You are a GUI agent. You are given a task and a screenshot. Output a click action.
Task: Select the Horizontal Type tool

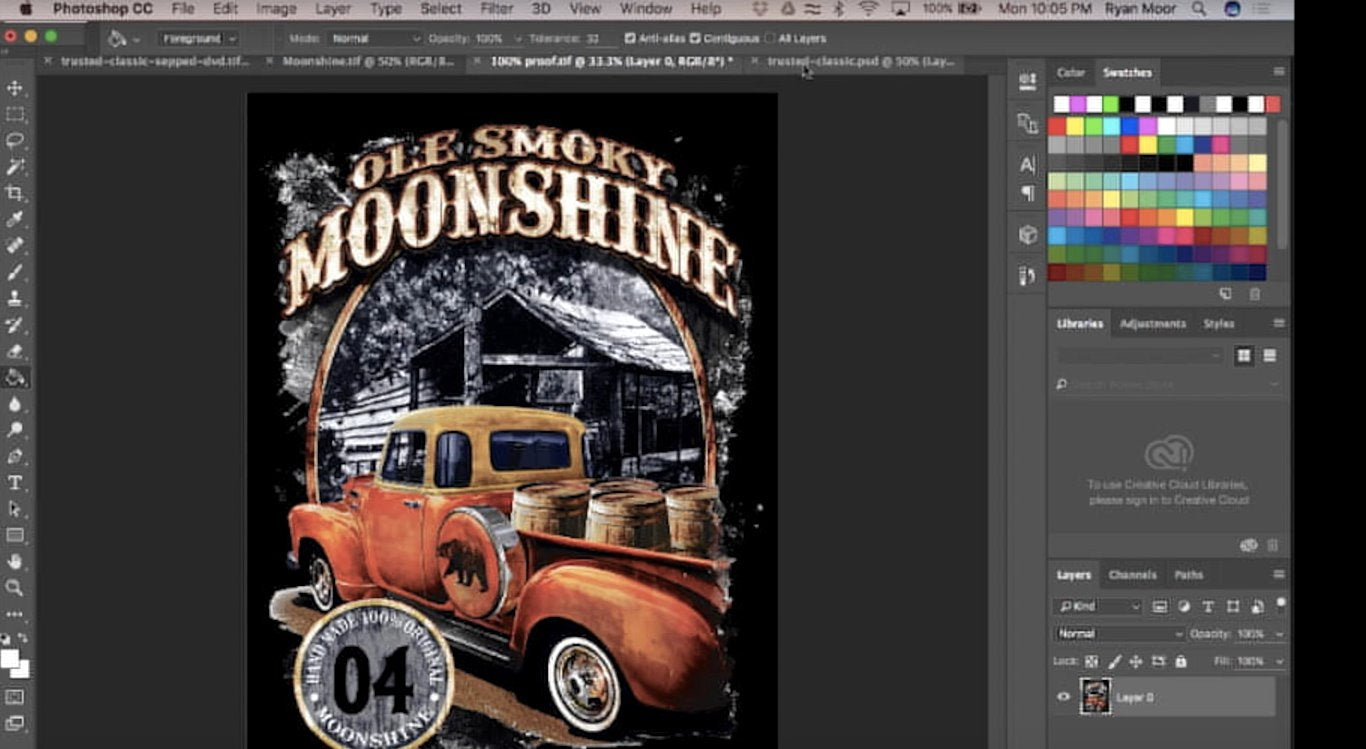point(15,482)
